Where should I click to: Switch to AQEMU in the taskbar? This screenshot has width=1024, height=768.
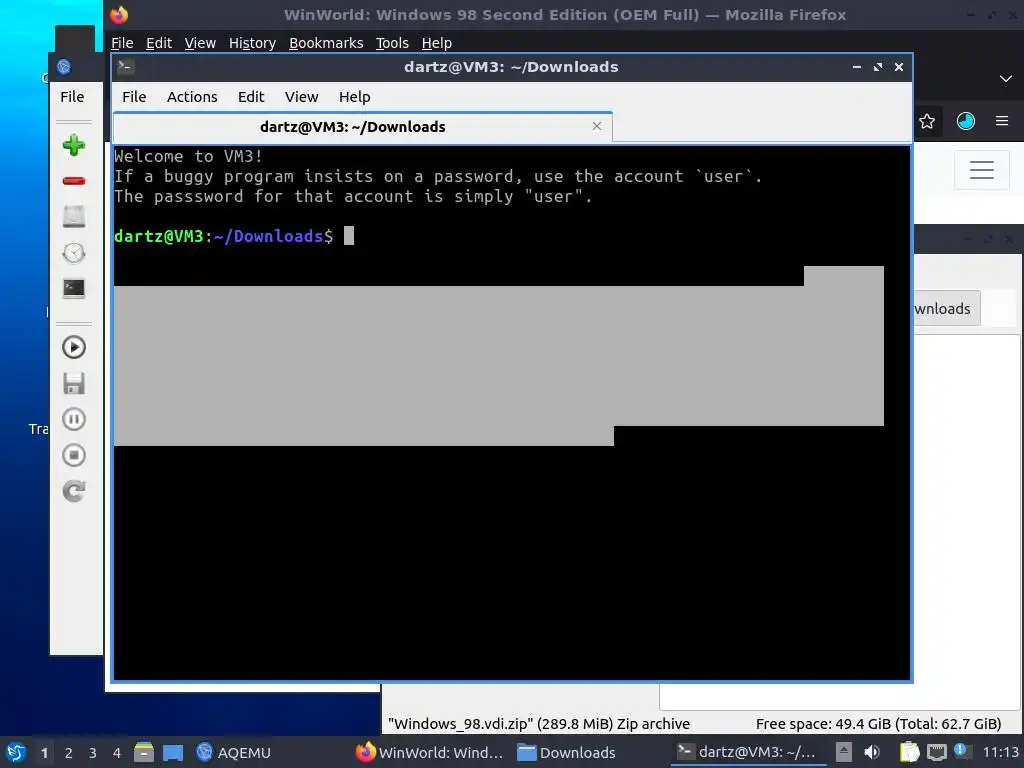point(234,752)
